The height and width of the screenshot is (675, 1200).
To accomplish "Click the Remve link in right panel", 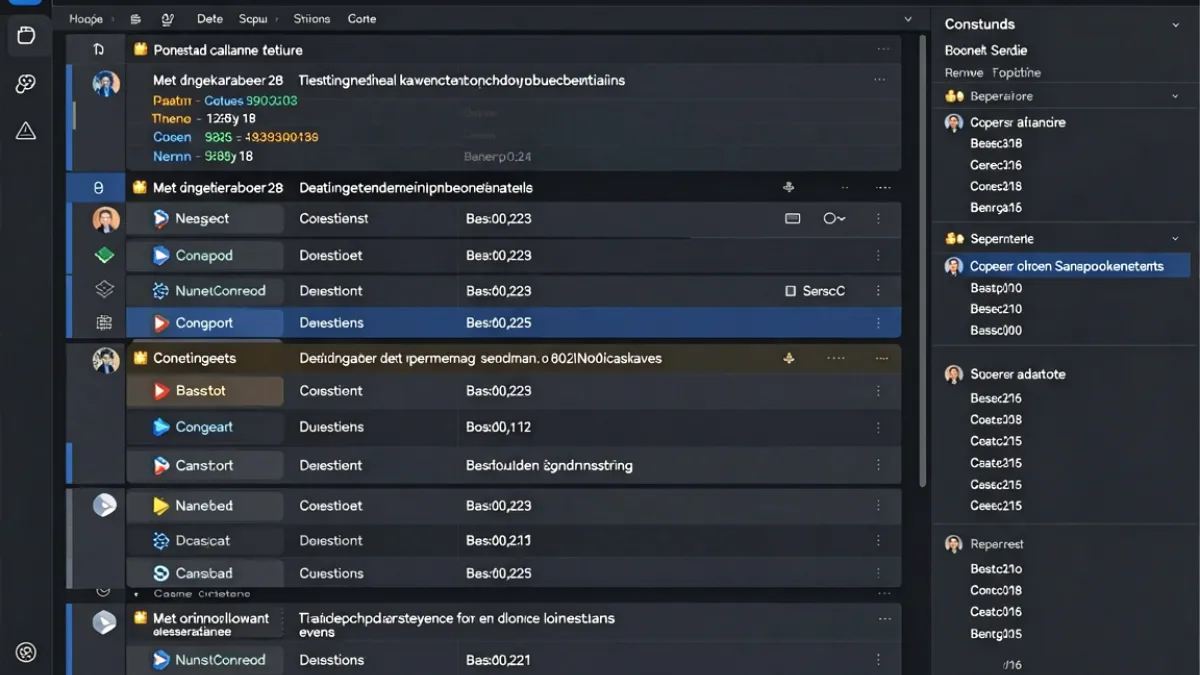I will pyautogui.click(x=963, y=73).
